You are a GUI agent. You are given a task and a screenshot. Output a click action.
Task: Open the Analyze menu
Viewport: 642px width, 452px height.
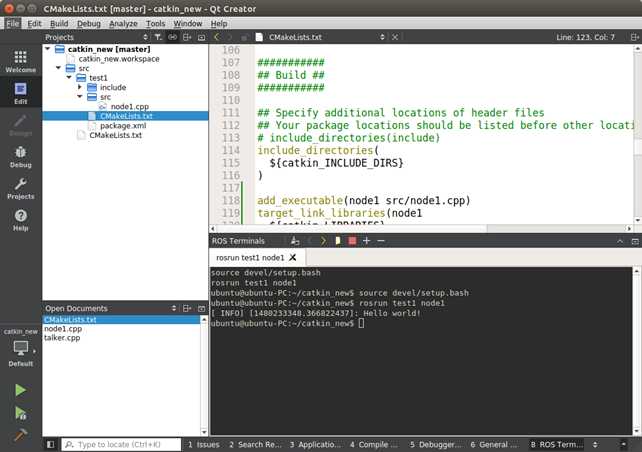(123, 23)
